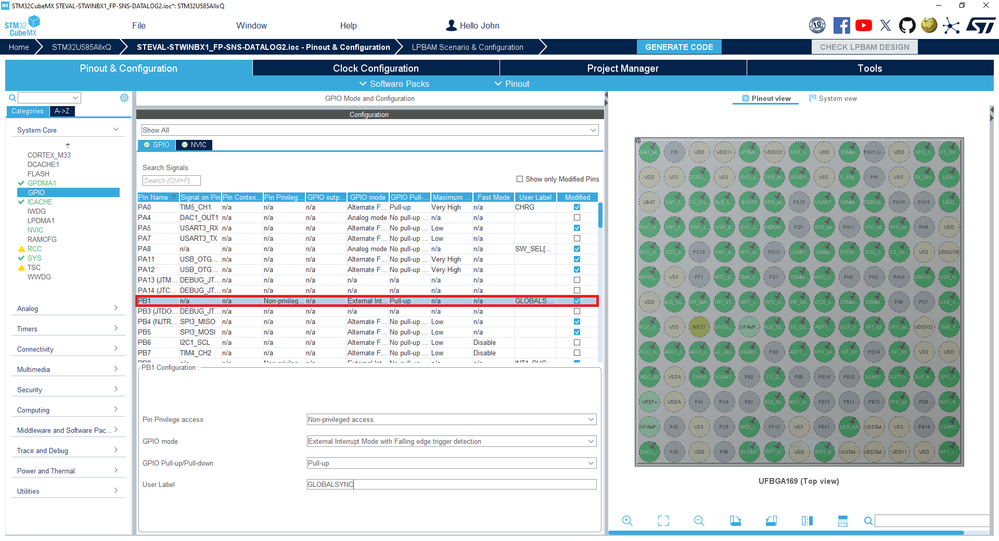Click the user profile icon beside Hello John

(x=451, y=25)
